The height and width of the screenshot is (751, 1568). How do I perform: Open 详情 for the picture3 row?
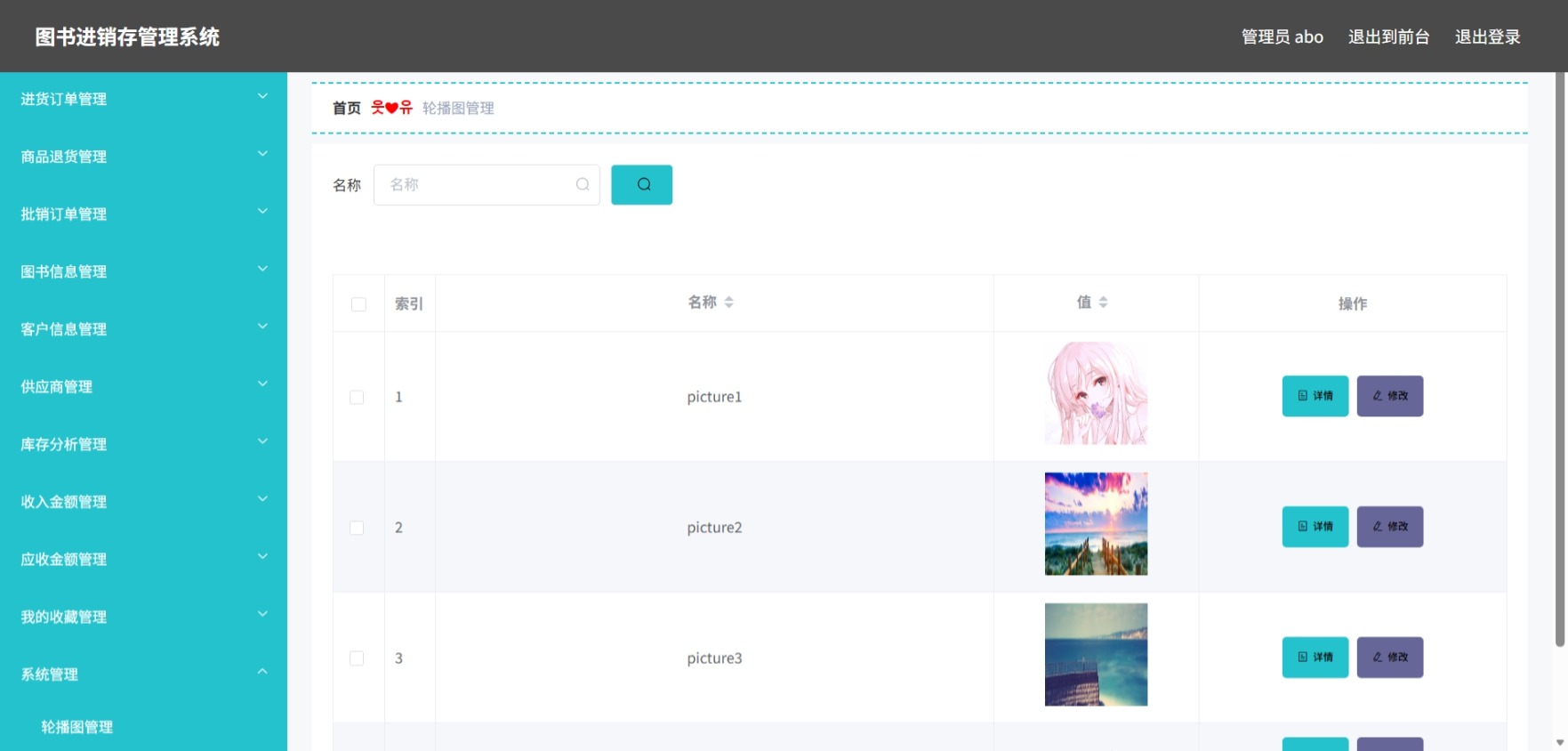[1315, 658]
